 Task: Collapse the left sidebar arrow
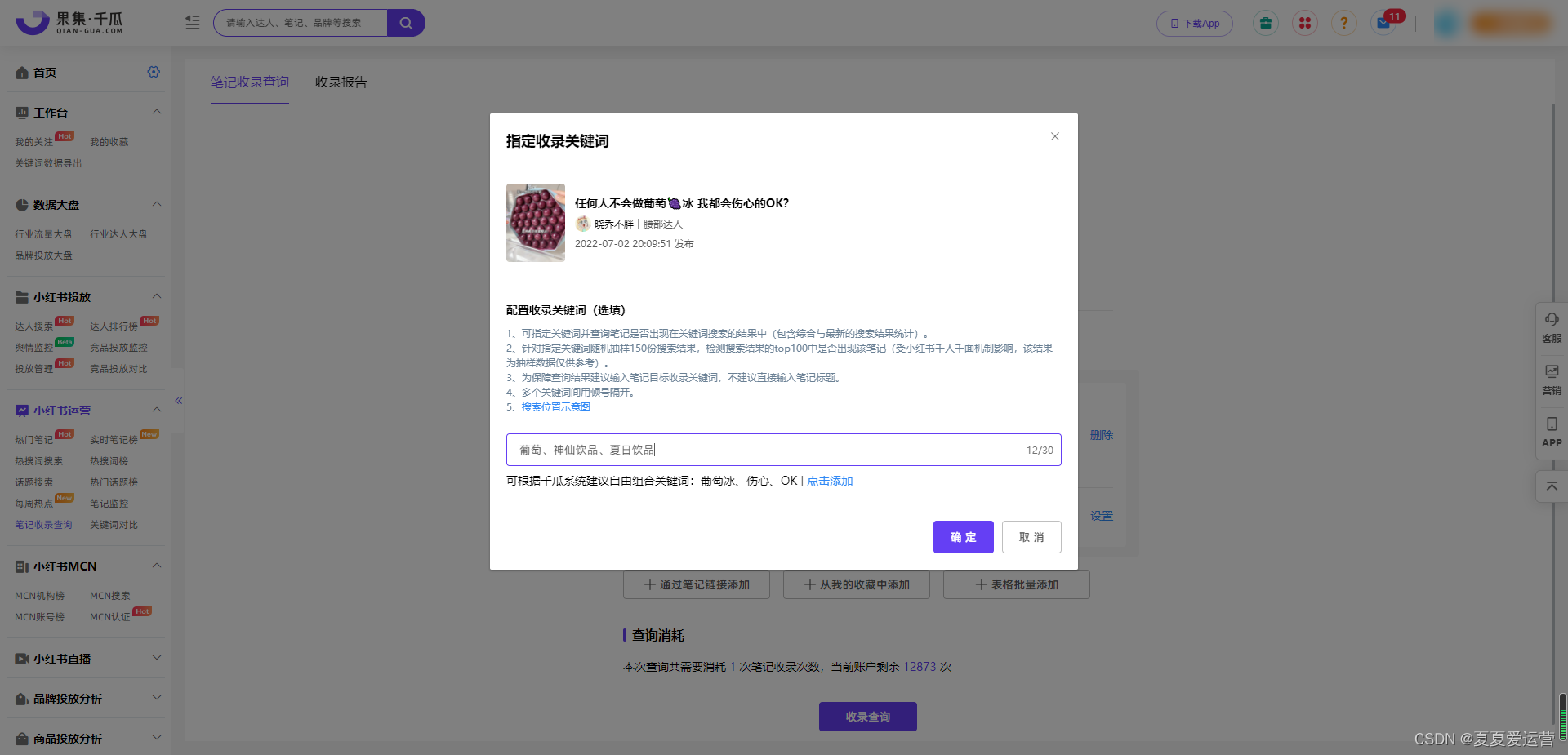[x=178, y=401]
